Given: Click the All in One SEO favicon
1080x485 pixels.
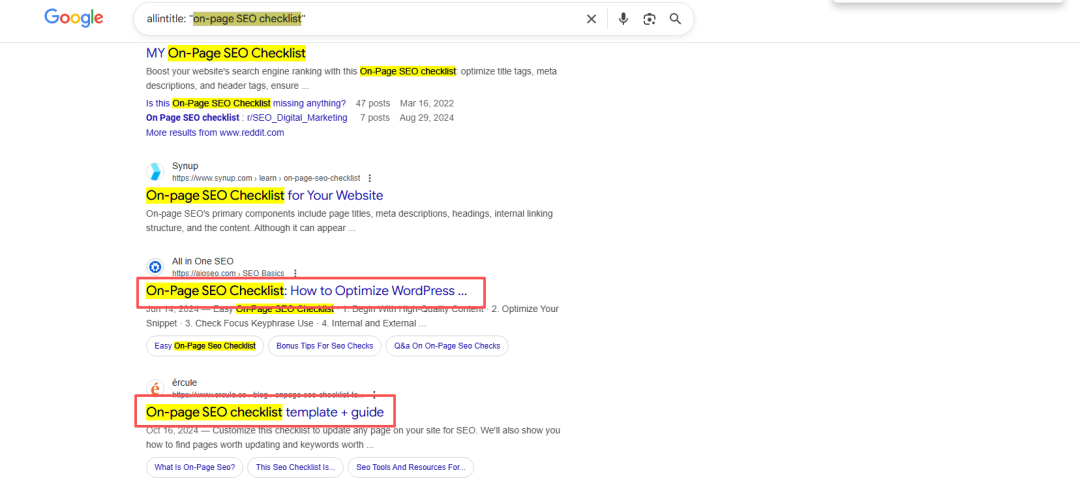Looking at the screenshot, I should 156,267.
